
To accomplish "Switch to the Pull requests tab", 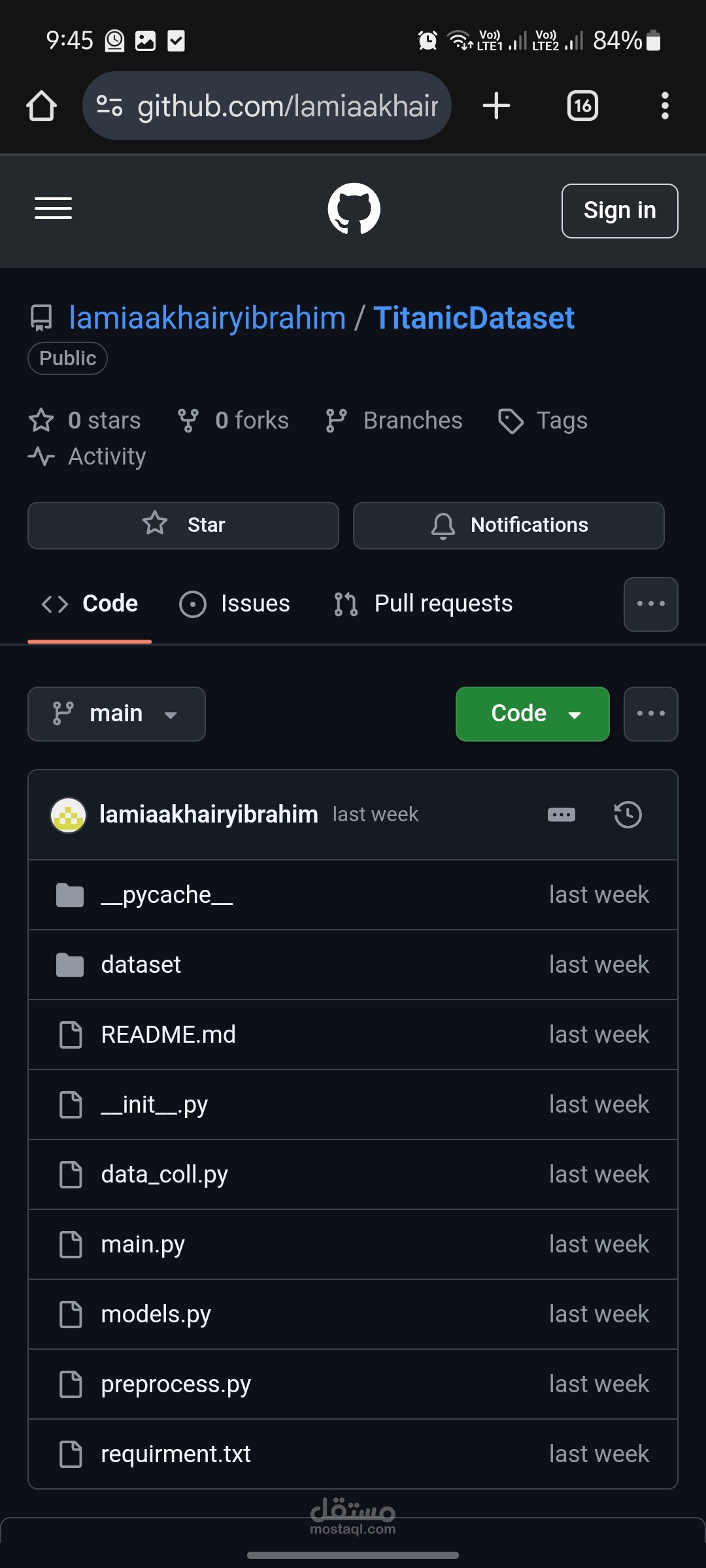I will [424, 604].
